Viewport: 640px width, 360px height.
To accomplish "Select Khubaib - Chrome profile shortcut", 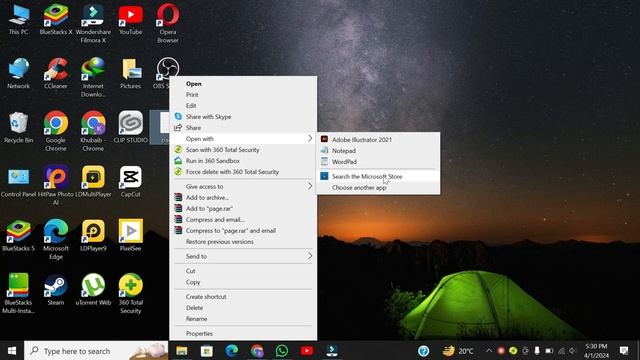I will point(93,131).
